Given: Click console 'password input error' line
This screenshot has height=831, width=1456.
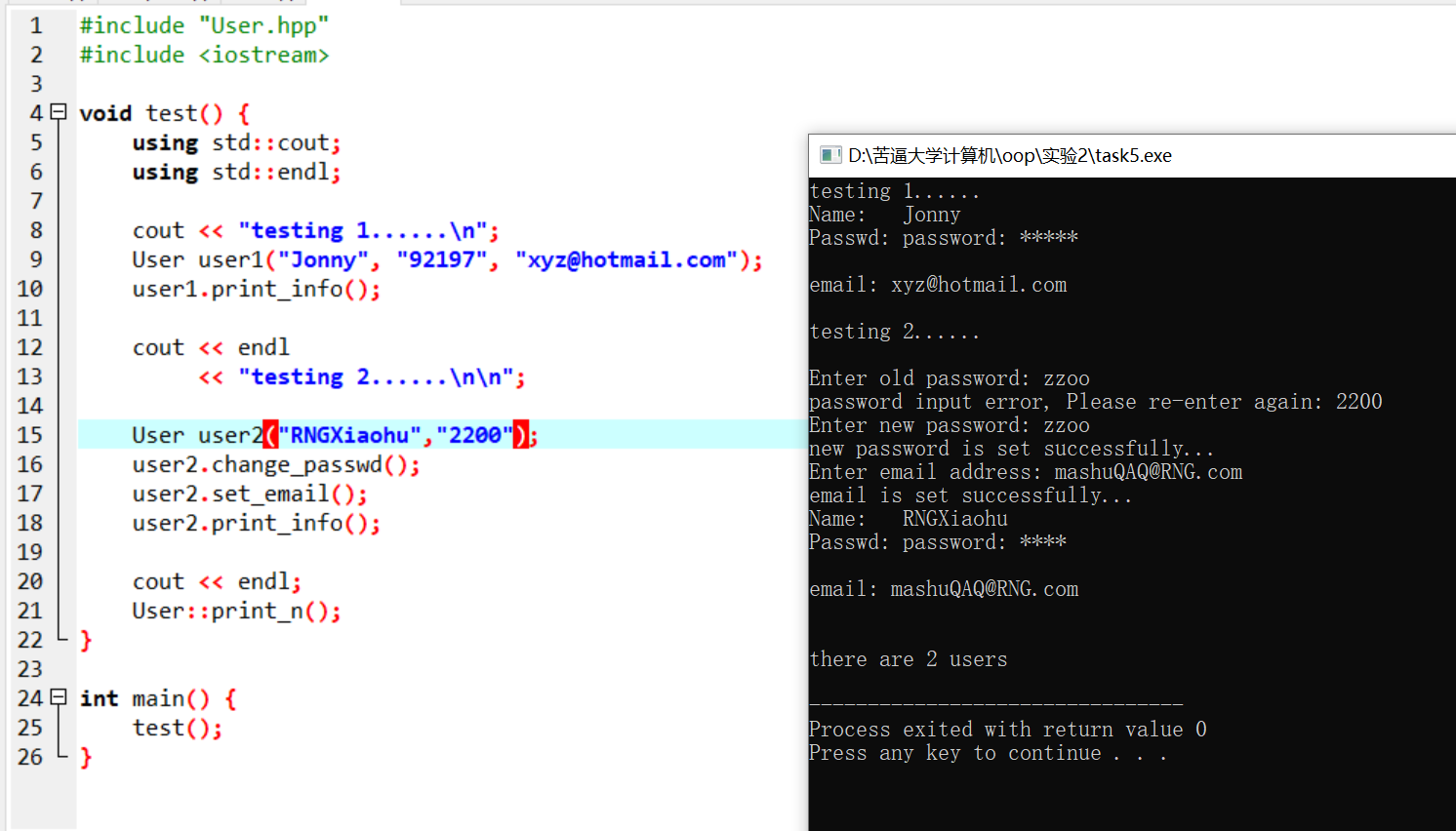Looking at the screenshot, I should [x=1096, y=402].
